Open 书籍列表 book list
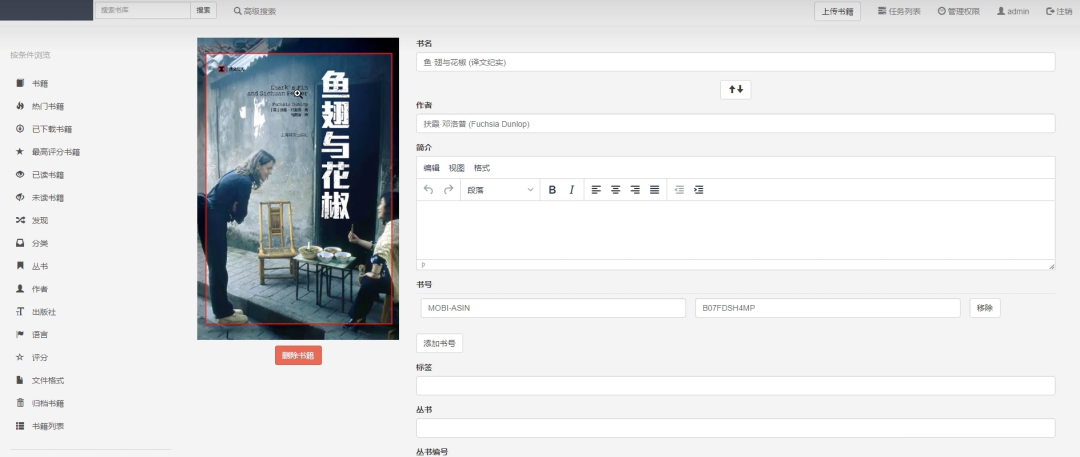The image size is (1080, 457). [x=40, y=426]
